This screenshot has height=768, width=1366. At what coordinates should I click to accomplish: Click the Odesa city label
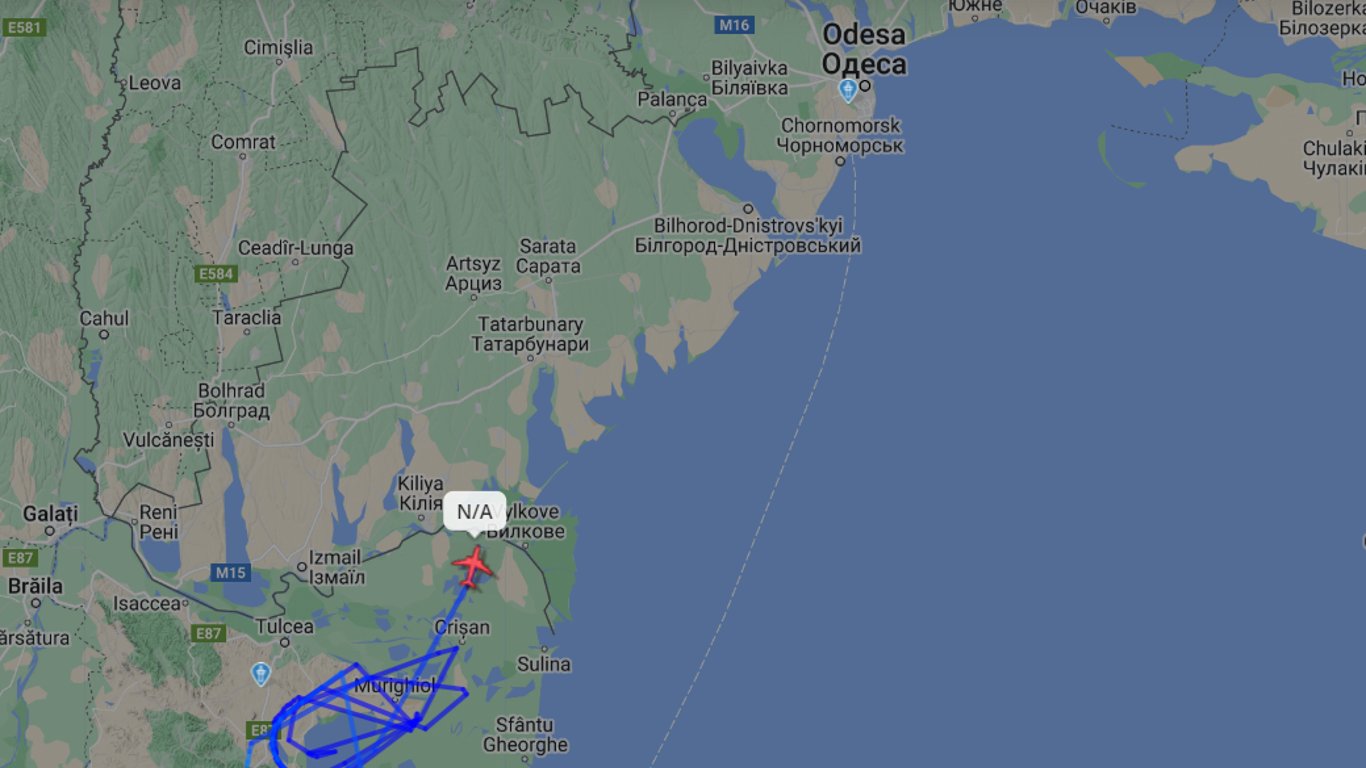coord(864,50)
